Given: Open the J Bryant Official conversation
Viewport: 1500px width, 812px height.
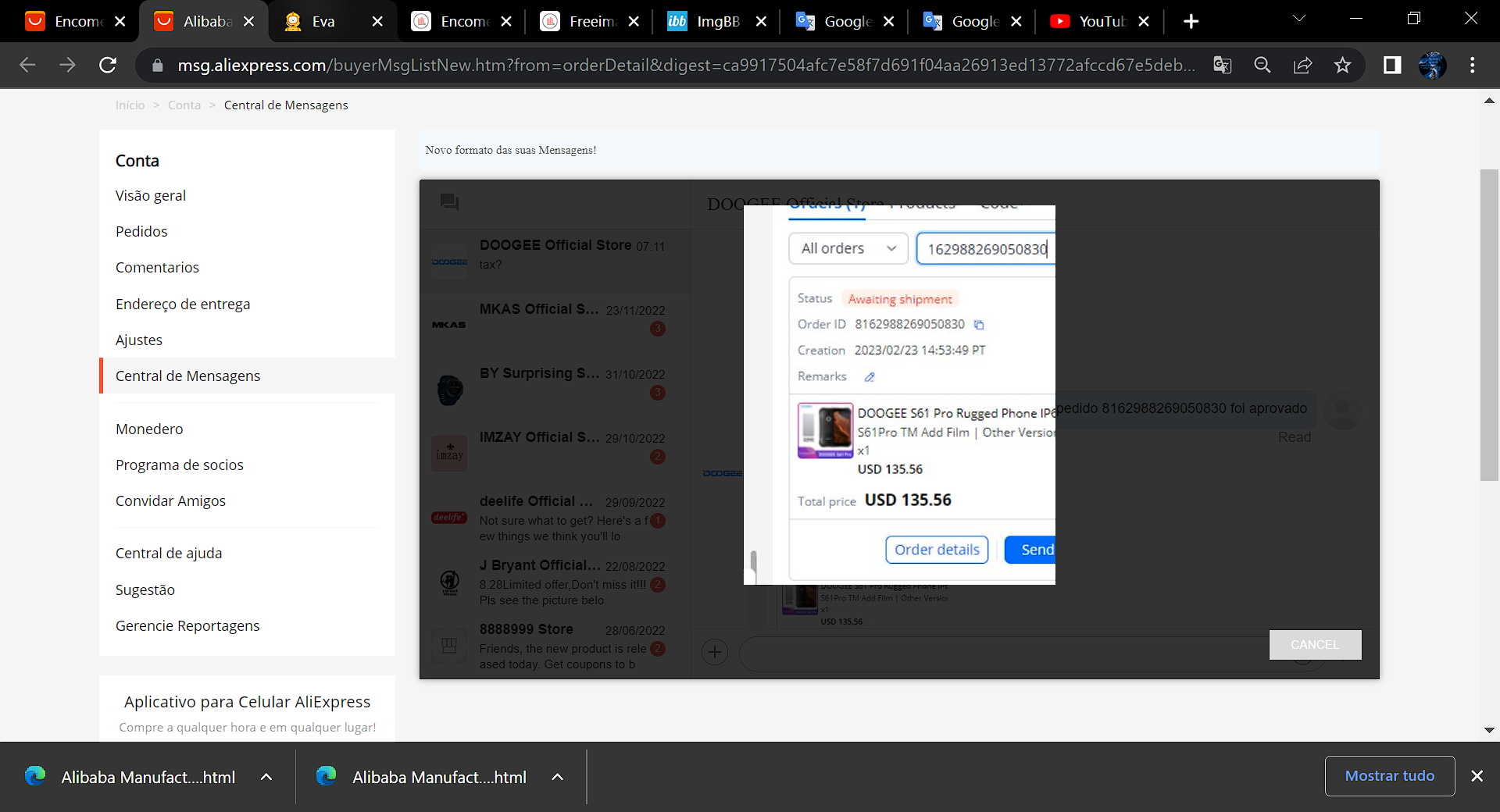Looking at the screenshot, I should 555,581.
